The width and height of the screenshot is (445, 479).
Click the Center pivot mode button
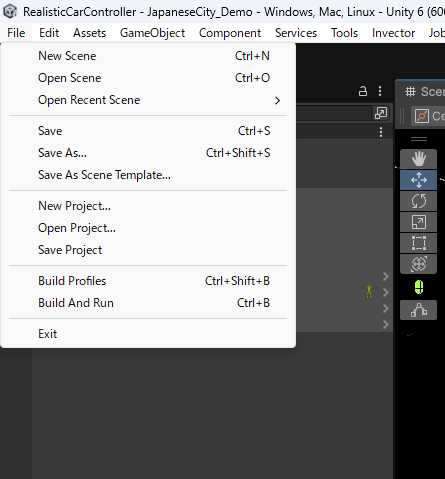coord(429,116)
